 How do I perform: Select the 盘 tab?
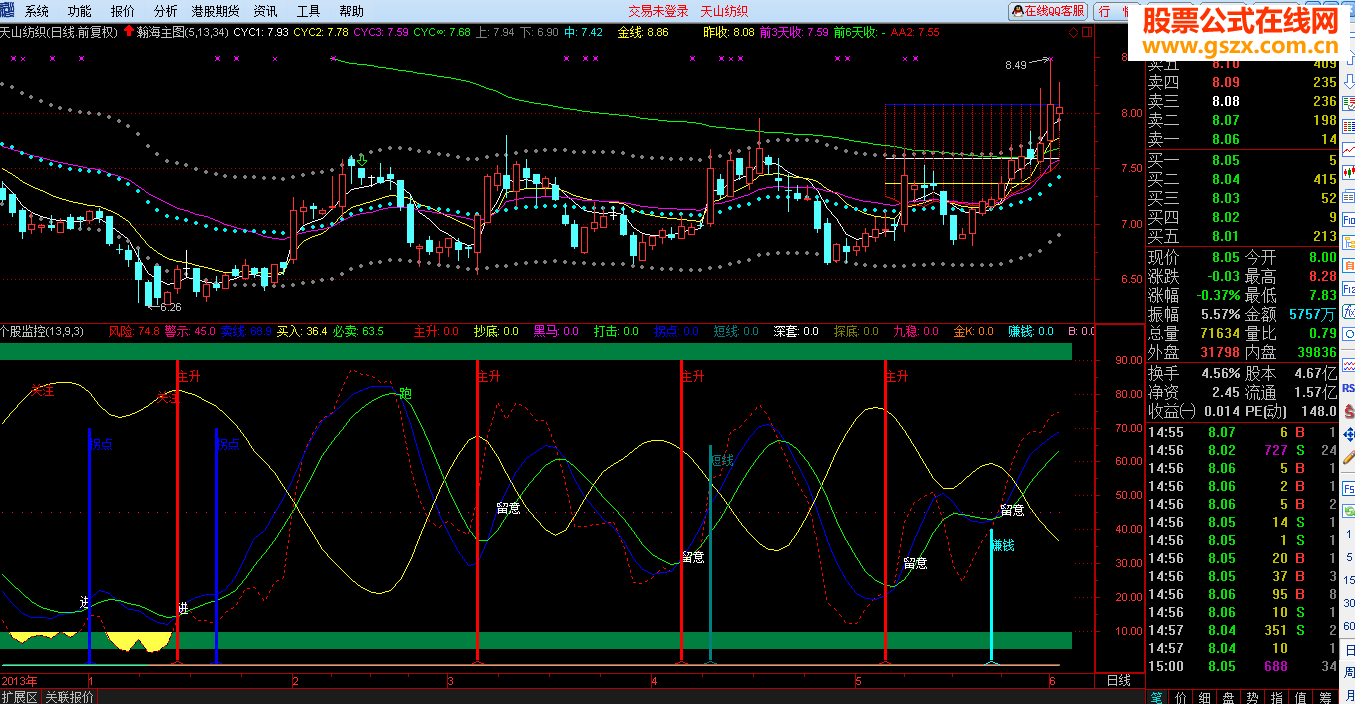[x=1229, y=696]
